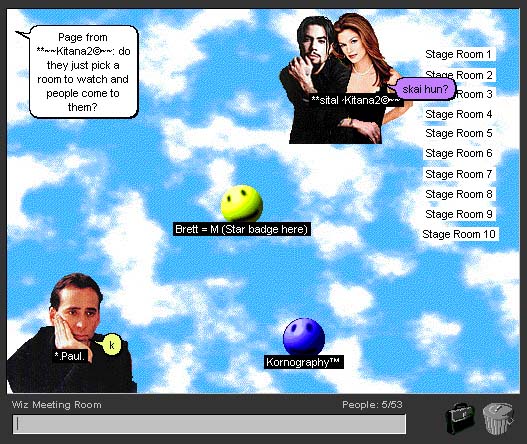Visit Stage Room 10
Screen dimensions: 527x444
[x=459, y=234]
